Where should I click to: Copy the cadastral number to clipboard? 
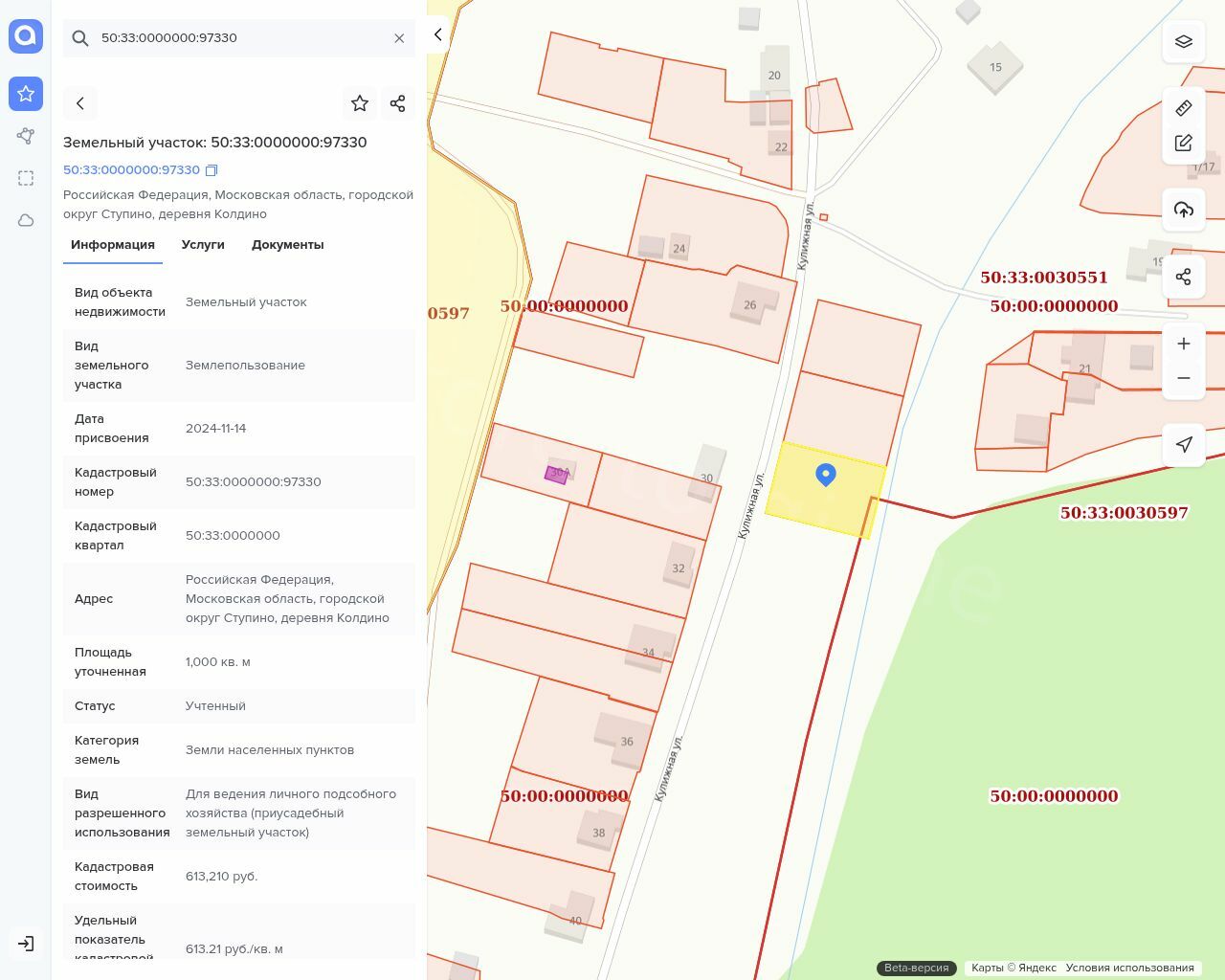(x=212, y=170)
